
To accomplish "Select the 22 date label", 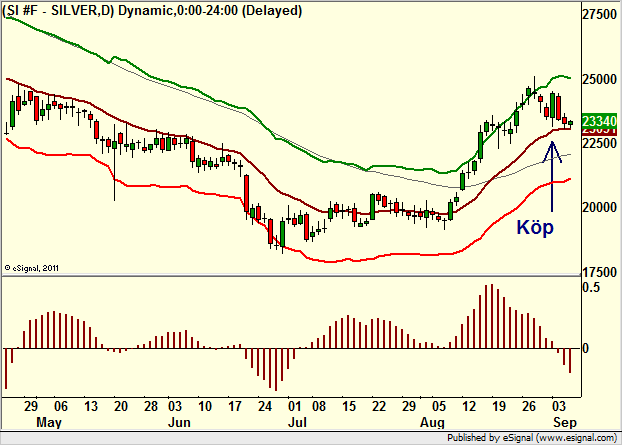I will (x=379, y=406).
